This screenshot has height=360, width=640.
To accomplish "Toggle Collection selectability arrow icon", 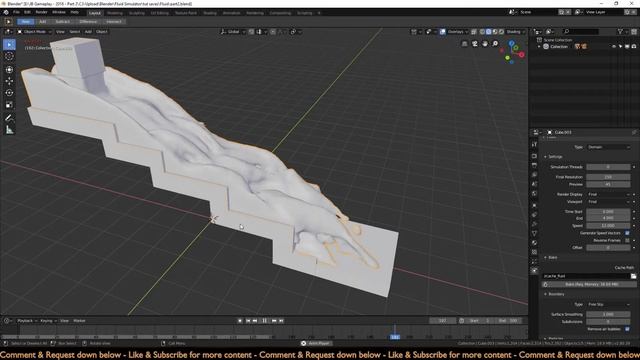I will 620,47.
